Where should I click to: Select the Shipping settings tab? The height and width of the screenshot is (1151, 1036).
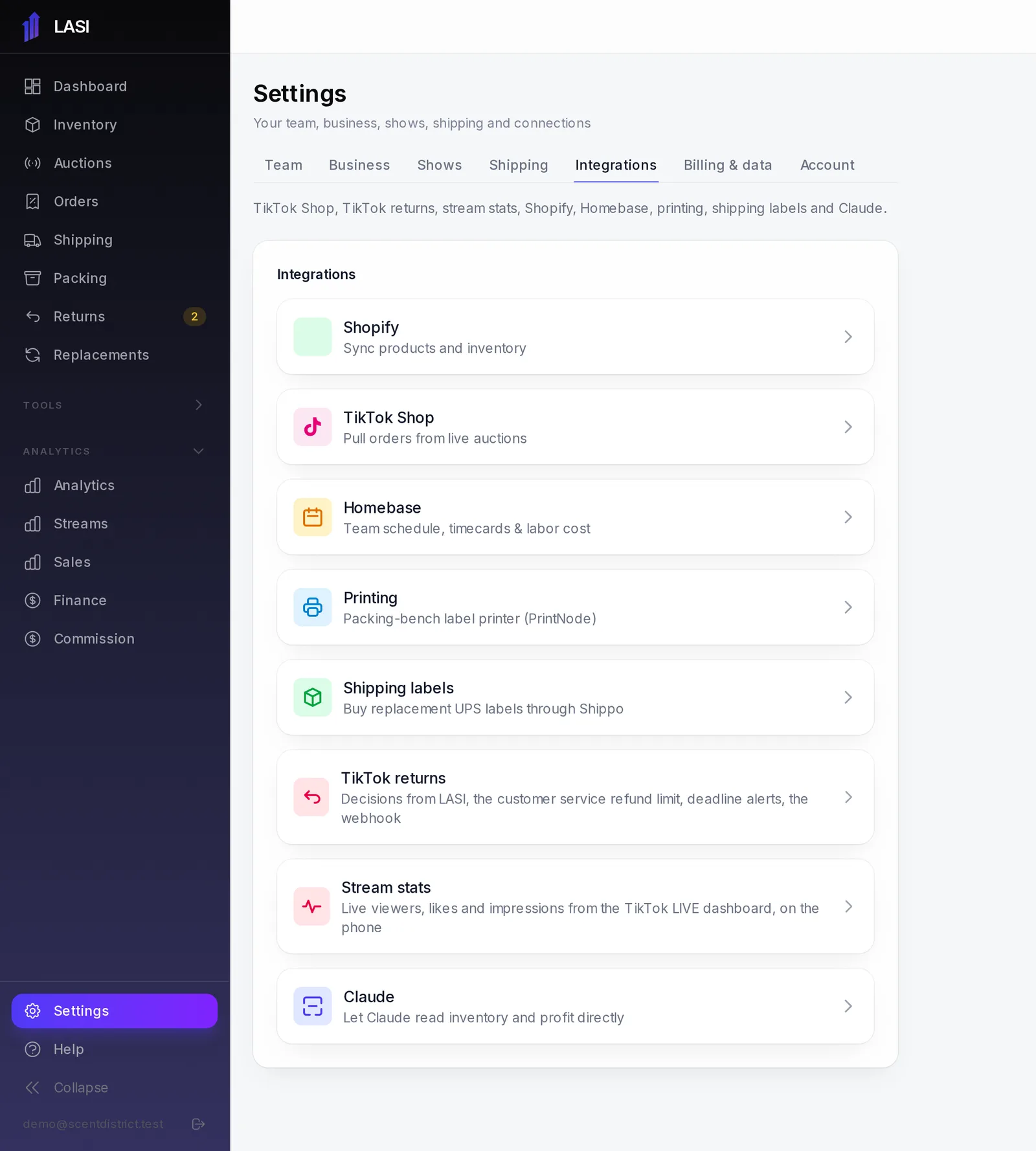click(519, 165)
